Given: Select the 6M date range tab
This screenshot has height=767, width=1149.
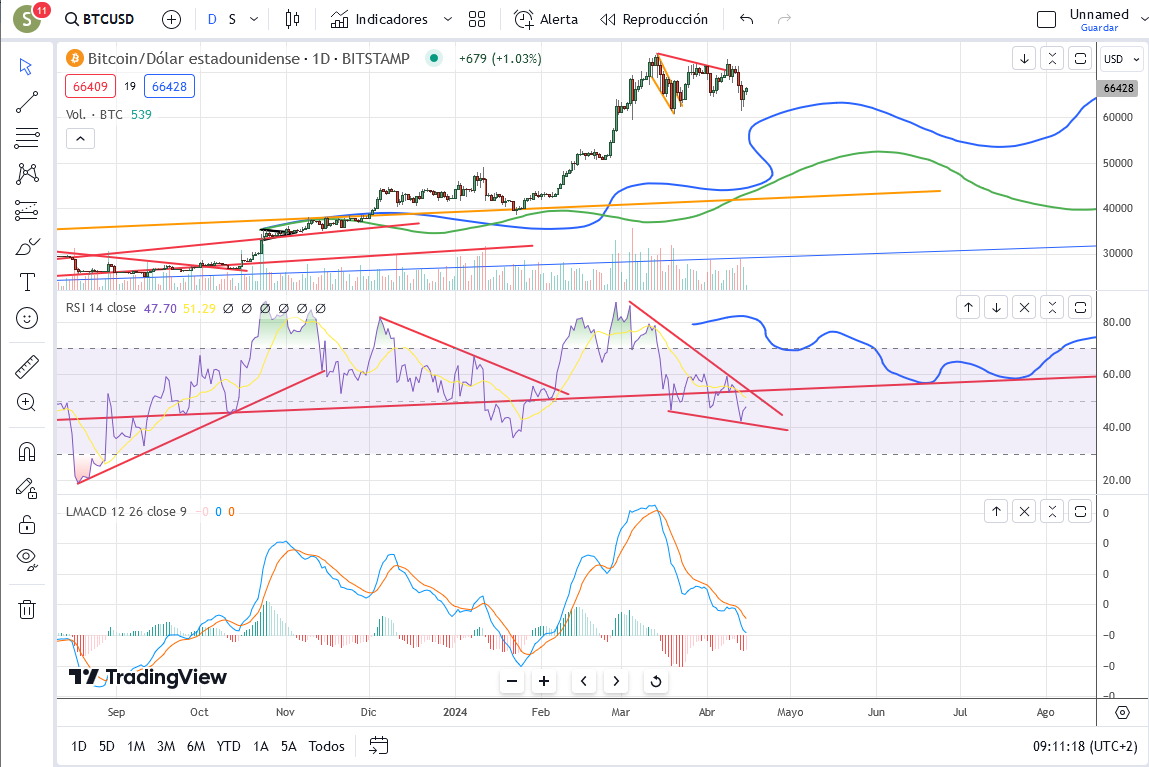Looking at the screenshot, I should tap(196, 746).
